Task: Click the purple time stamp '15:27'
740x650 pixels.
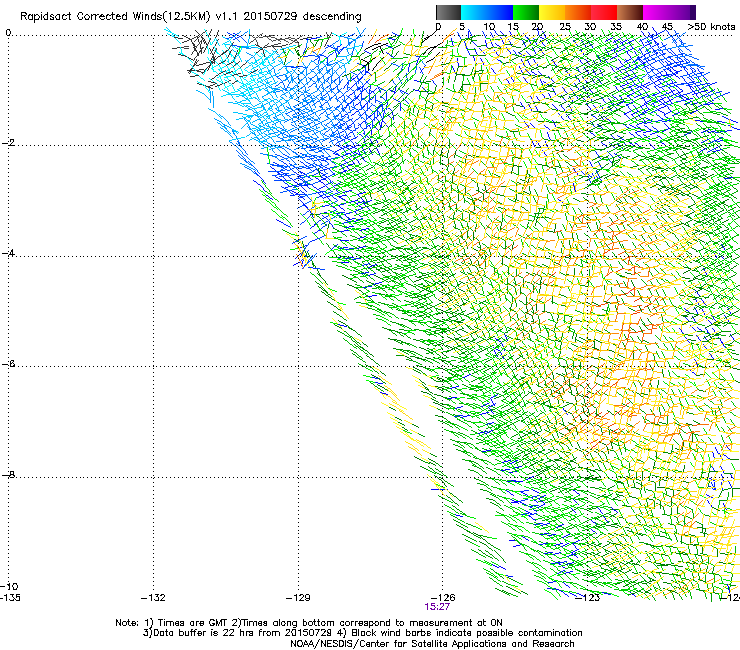Action: [437, 607]
